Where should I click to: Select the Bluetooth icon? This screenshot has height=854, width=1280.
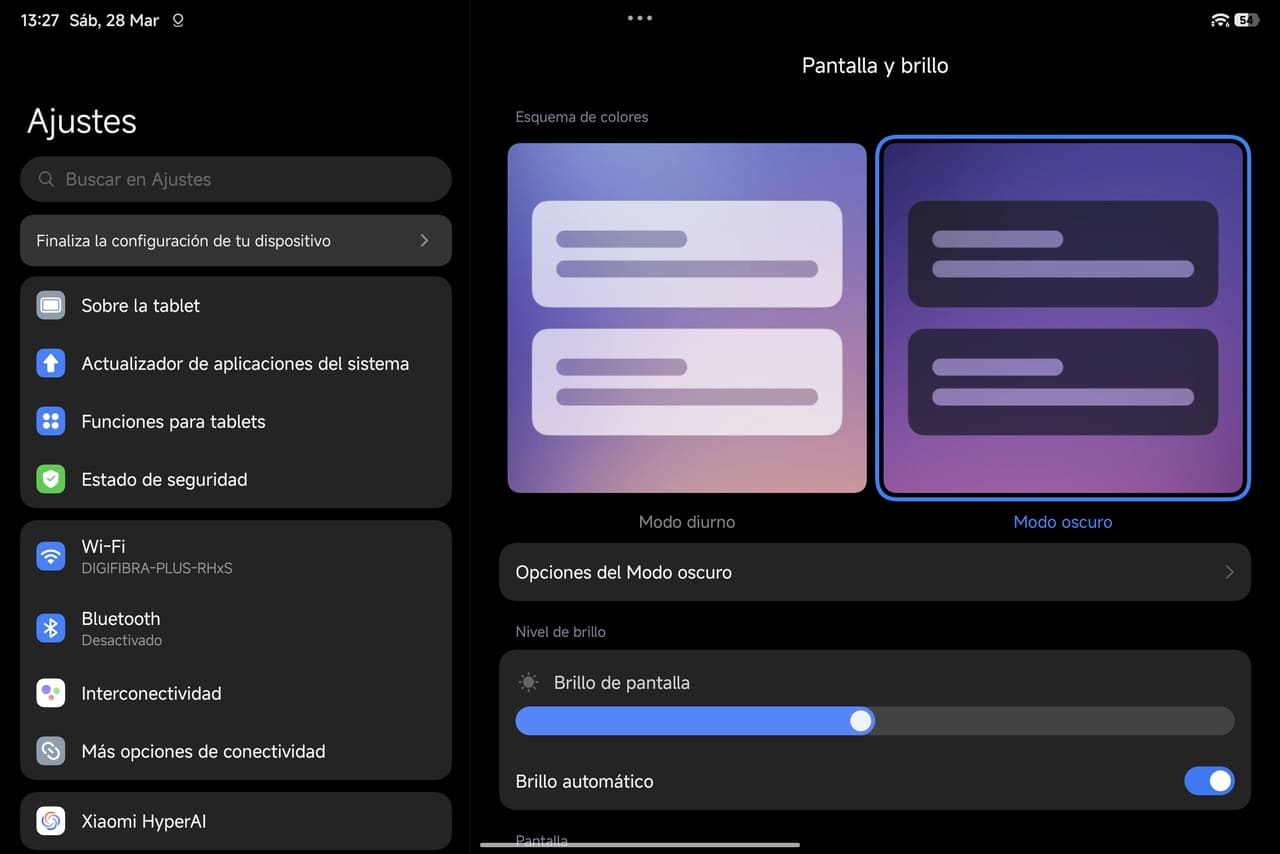pos(51,628)
